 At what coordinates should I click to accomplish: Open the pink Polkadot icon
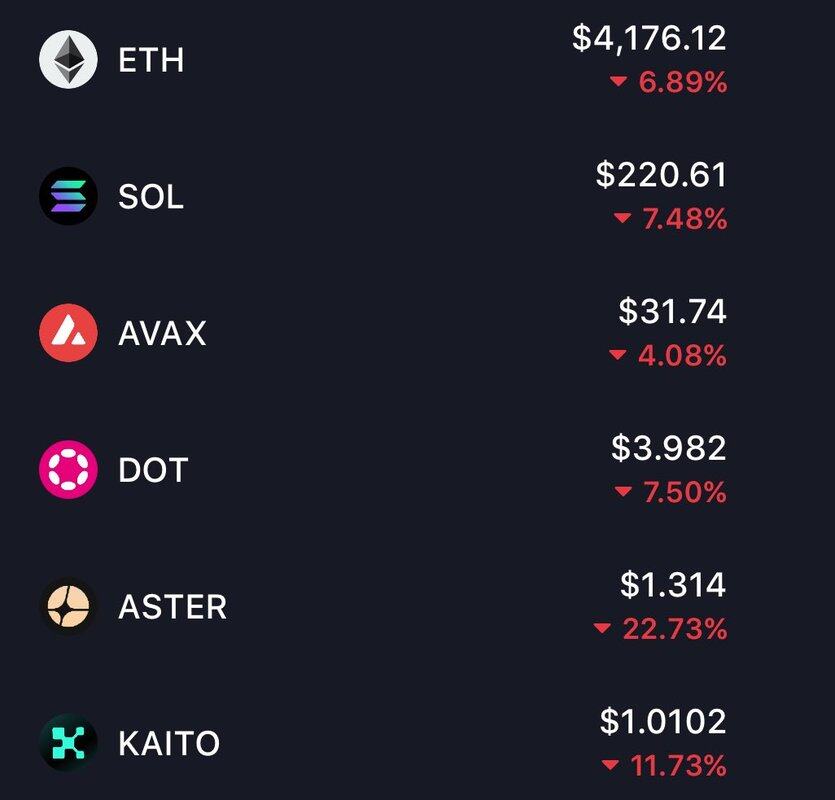(x=68, y=469)
